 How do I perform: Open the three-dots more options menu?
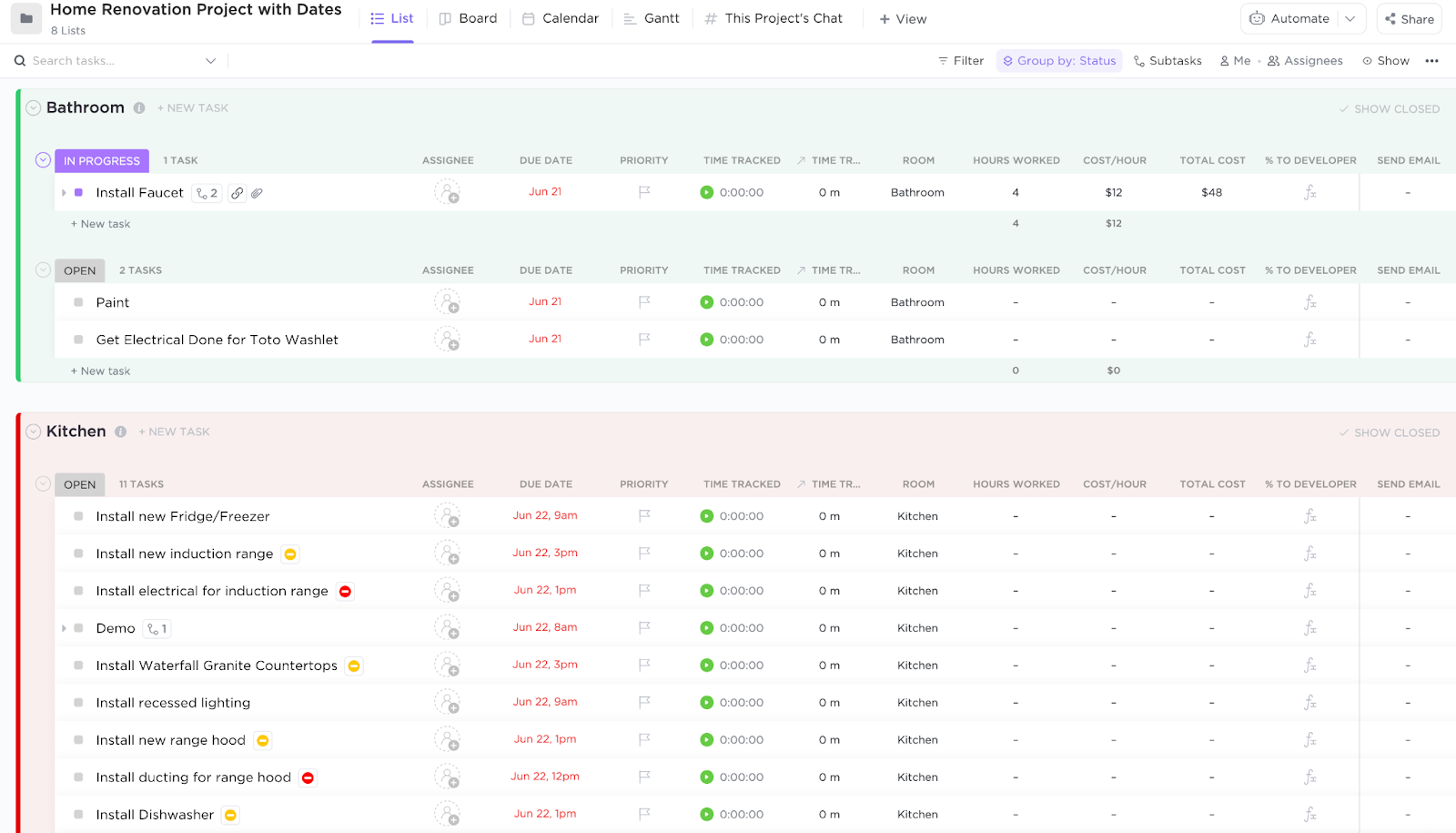1431,61
